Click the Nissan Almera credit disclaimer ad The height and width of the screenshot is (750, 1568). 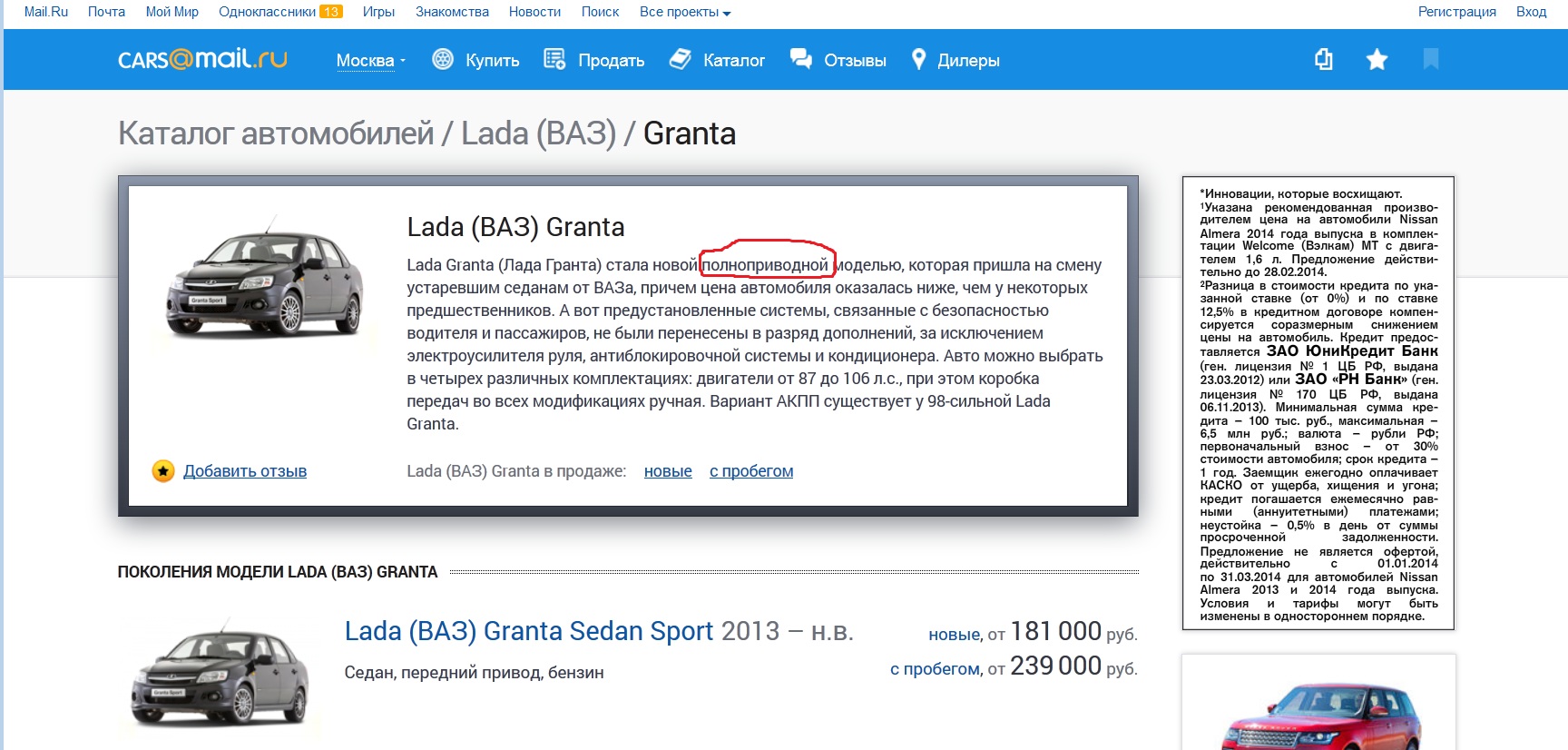tap(1318, 403)
